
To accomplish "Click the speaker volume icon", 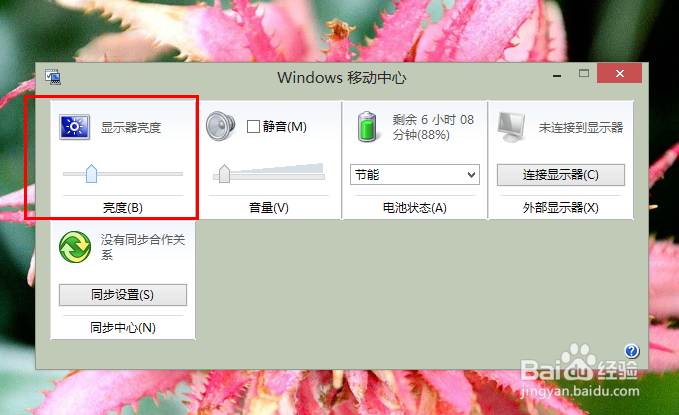I will pyautogui.click(x=220, y=126).
